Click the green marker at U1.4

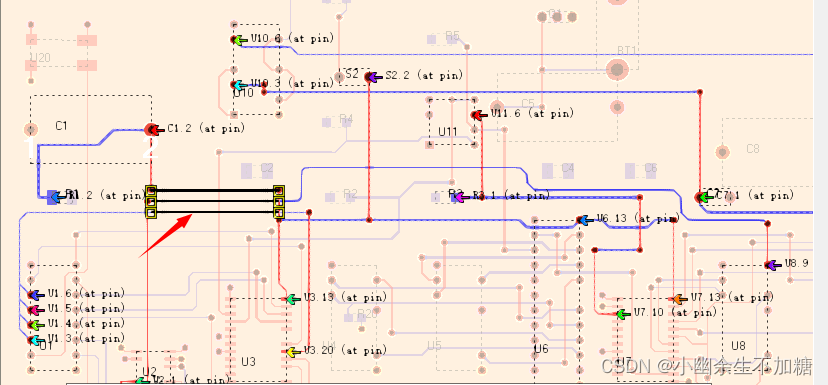[36, 324]
